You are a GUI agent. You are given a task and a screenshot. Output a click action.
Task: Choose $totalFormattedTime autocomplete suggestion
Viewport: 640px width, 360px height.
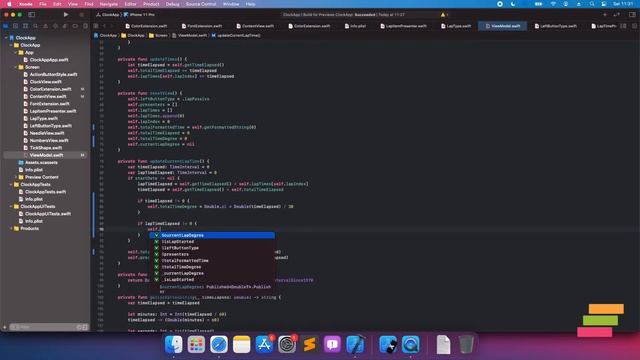click(x=212, y=261)
